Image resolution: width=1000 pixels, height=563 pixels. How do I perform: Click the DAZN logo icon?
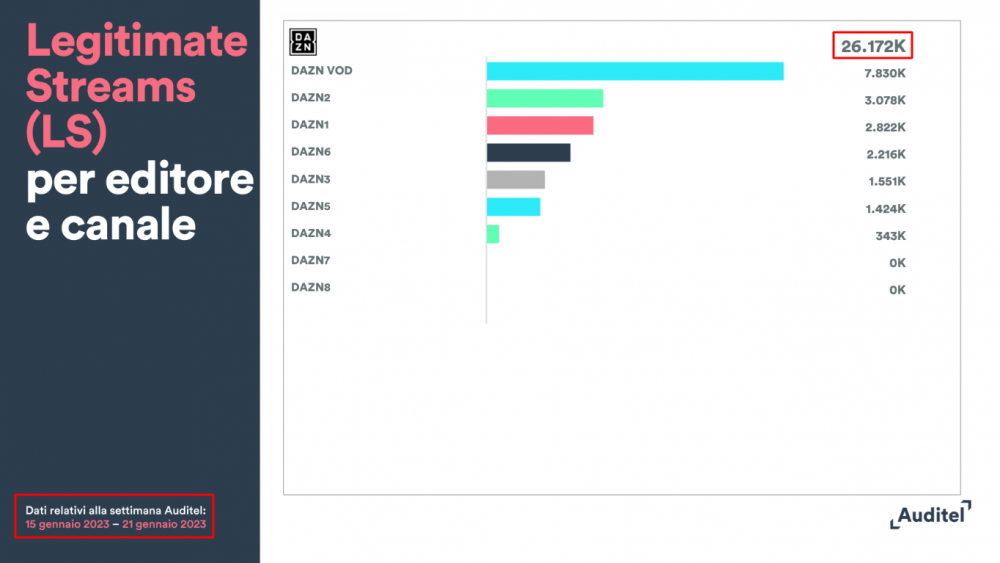303,42
